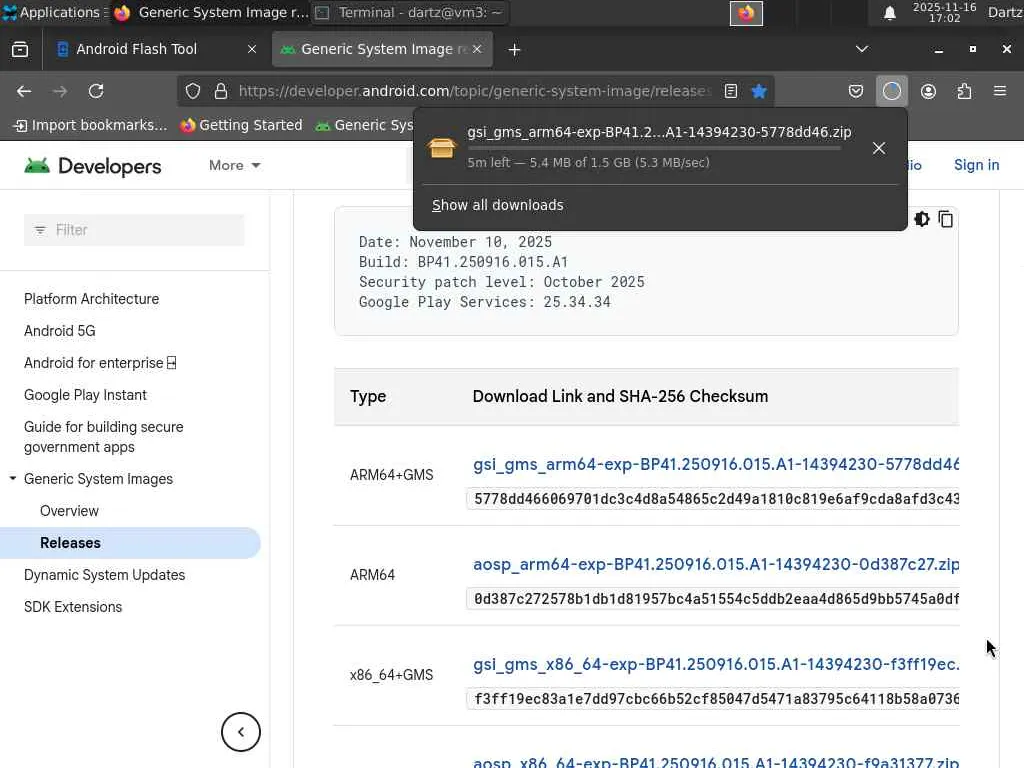1024x768 pixels.
Task: Open the Firefox account profile icon
Action: tap(928, 91)
